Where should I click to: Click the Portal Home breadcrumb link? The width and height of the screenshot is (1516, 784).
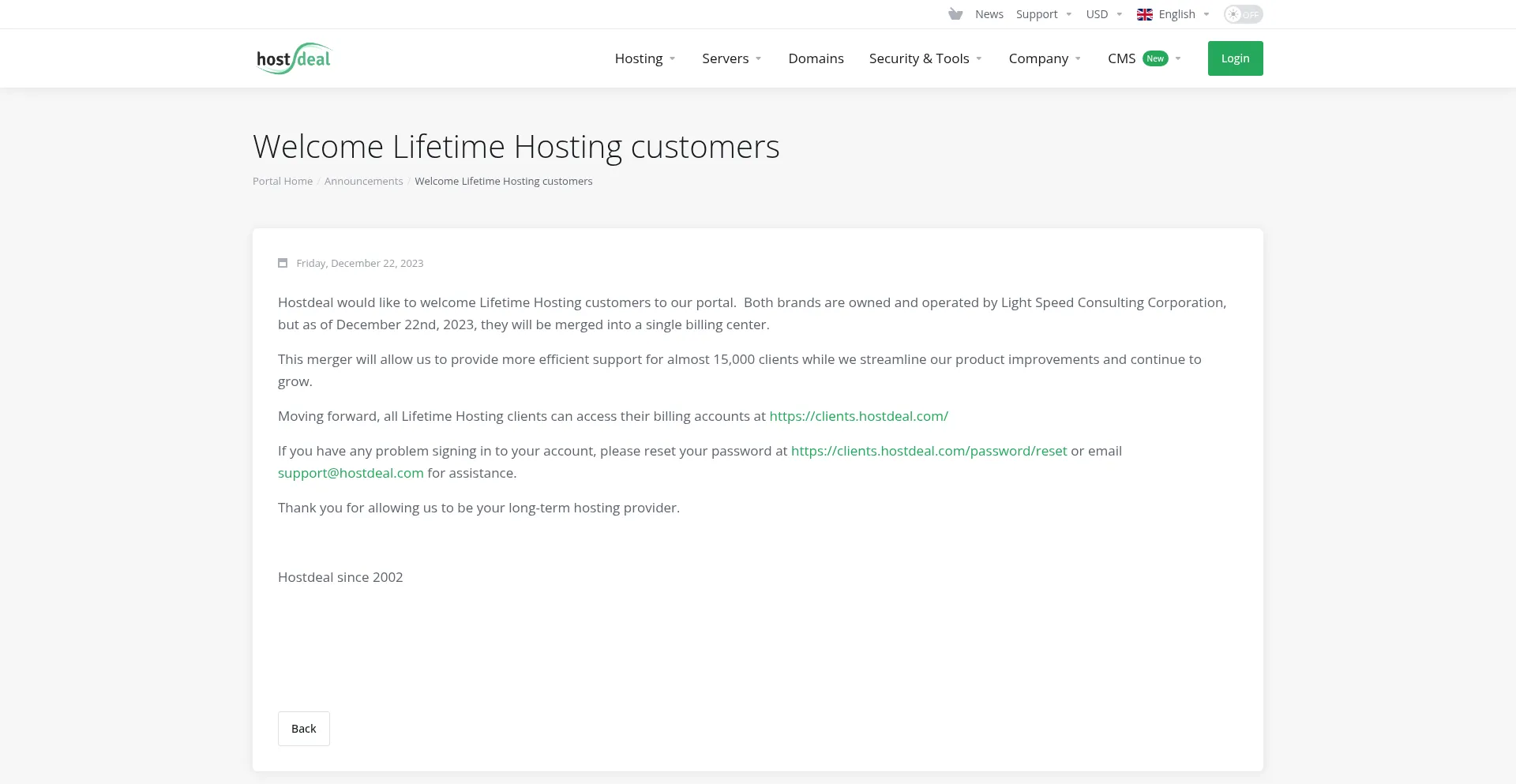point(283,181)
